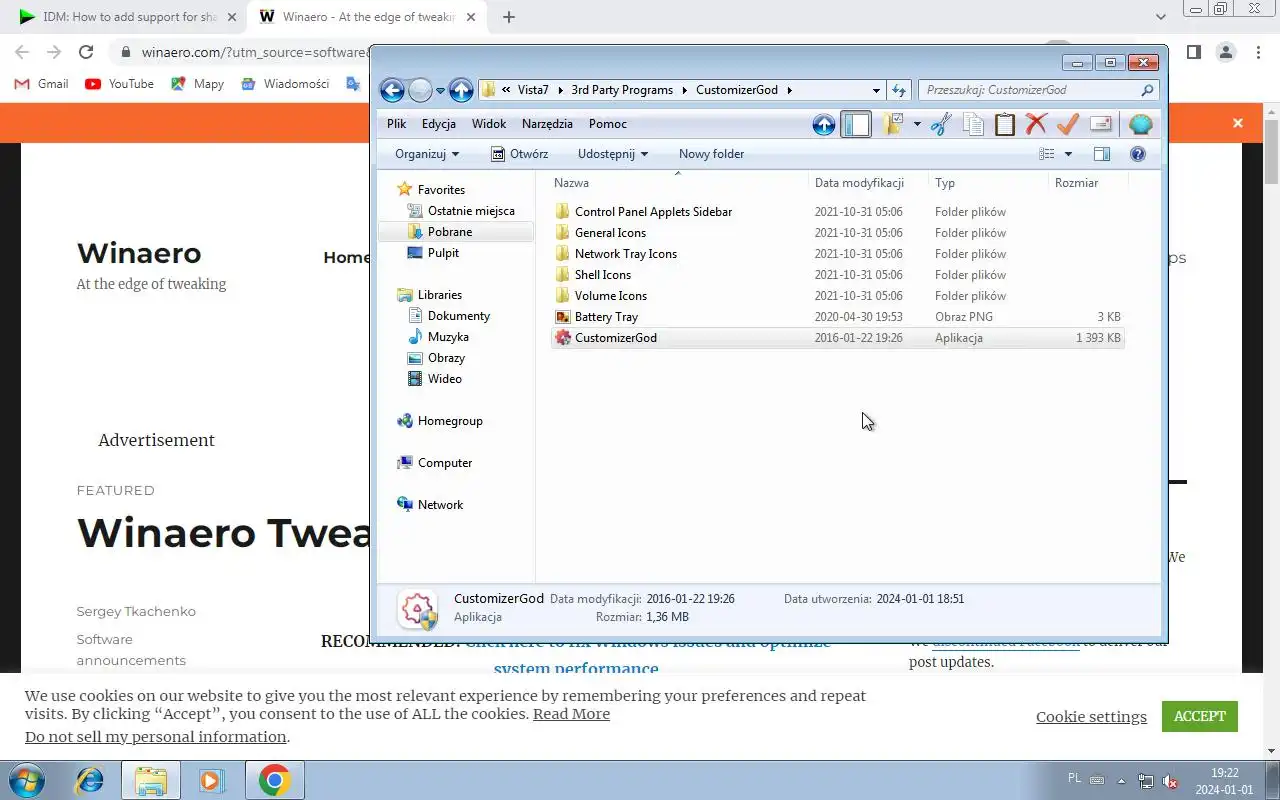The width and height of the screenshot is (1280, 800).
Task: Open the view options dropdown arrow
Action: pyautogui.click(x=1068, y=154)
